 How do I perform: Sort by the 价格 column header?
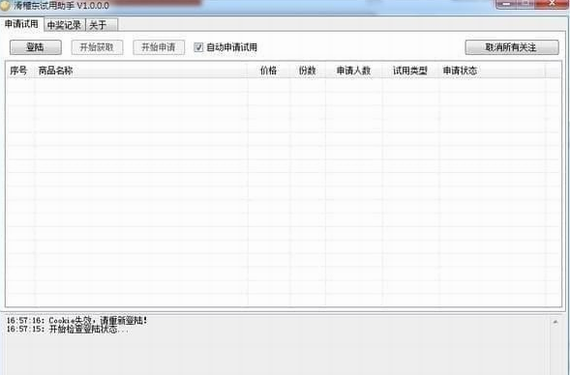(x=269, y=70)
